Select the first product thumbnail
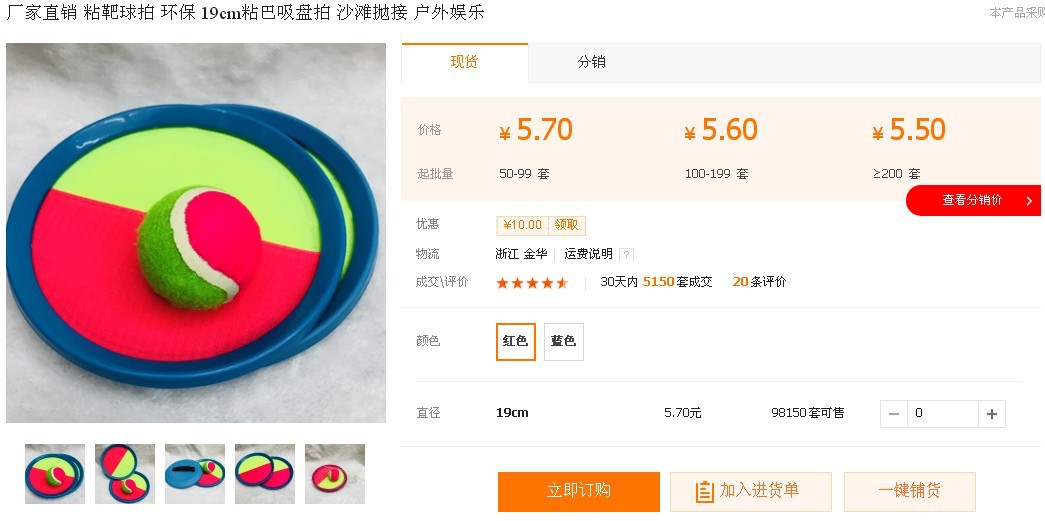Viewport: 1045px width, 521px height. pyautogui.click(x=55, y=473)
